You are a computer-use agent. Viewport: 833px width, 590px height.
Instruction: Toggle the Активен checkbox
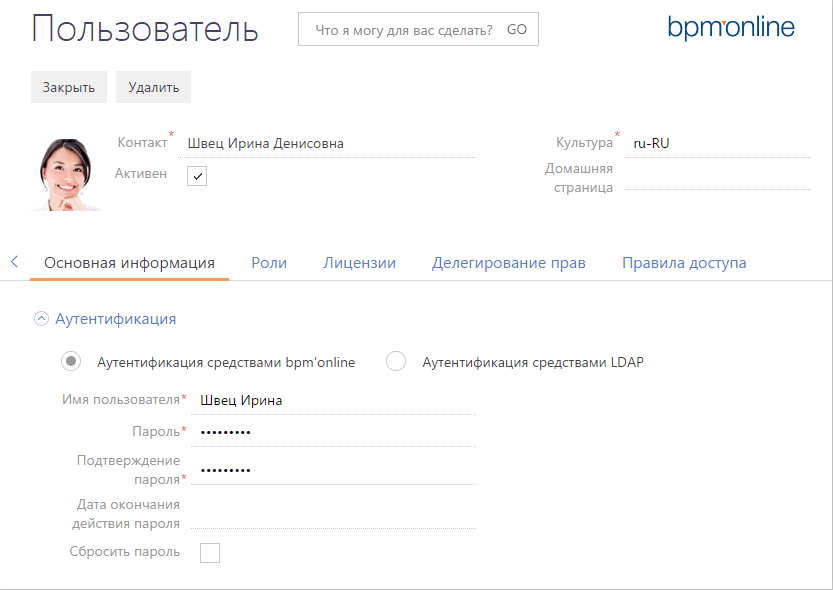pyautogui.click(x=197, y=176)
